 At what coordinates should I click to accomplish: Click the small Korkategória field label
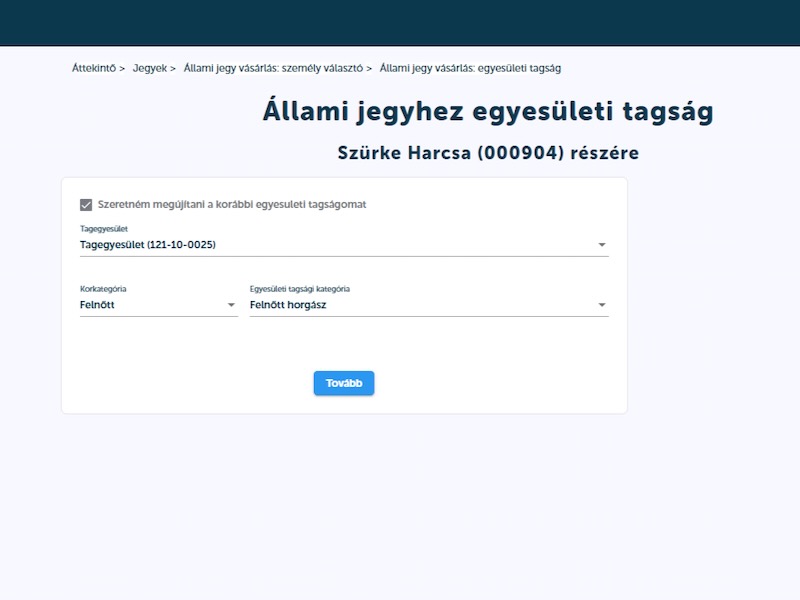click(x=103, y=289)
